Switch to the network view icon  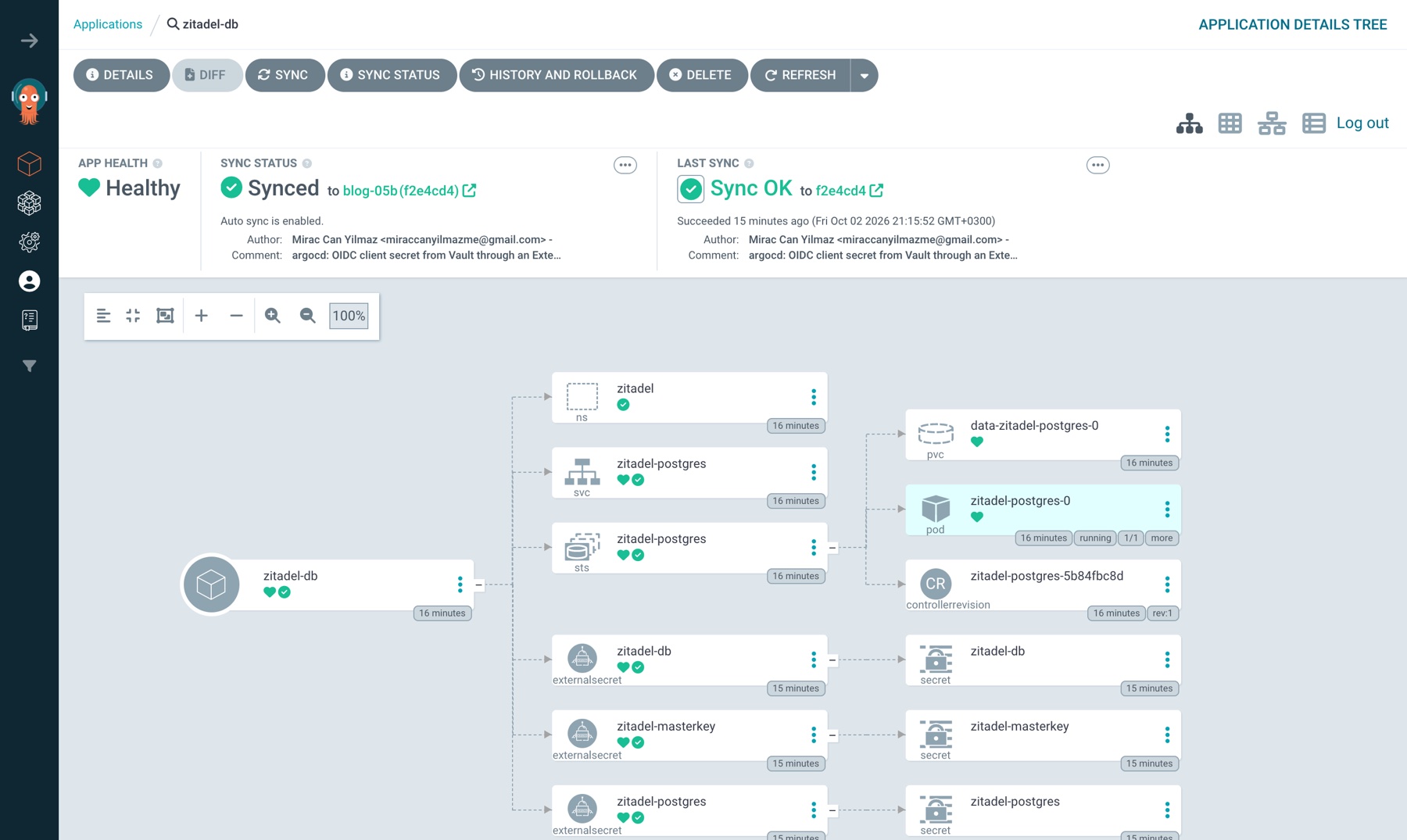(1272, 123)
